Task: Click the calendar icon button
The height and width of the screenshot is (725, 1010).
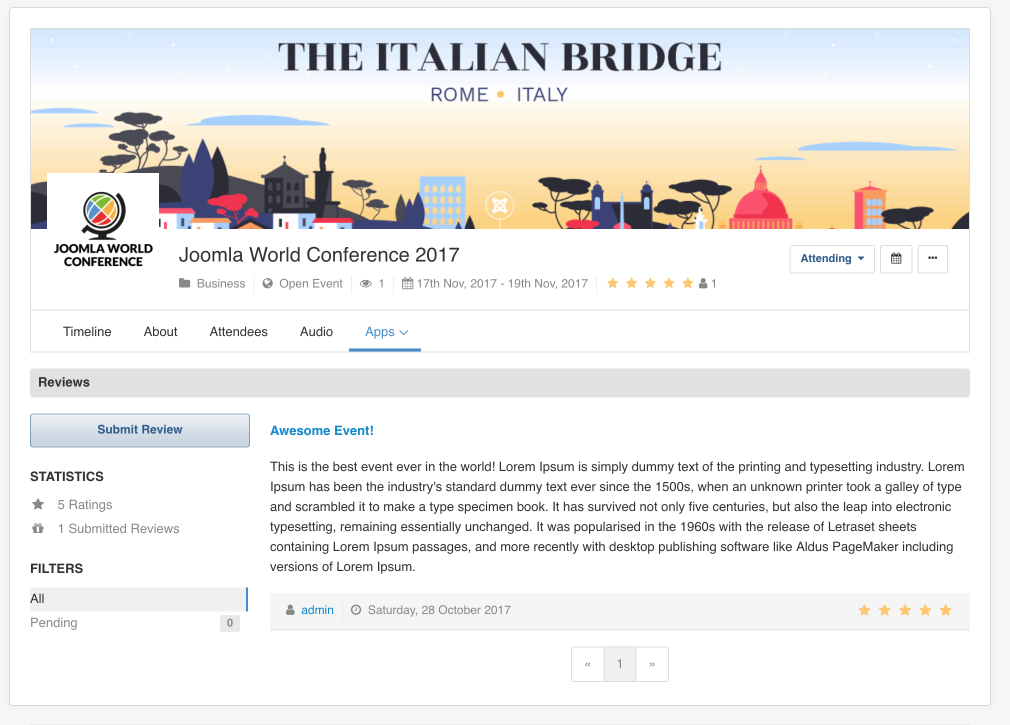Action: coord(896,259)
